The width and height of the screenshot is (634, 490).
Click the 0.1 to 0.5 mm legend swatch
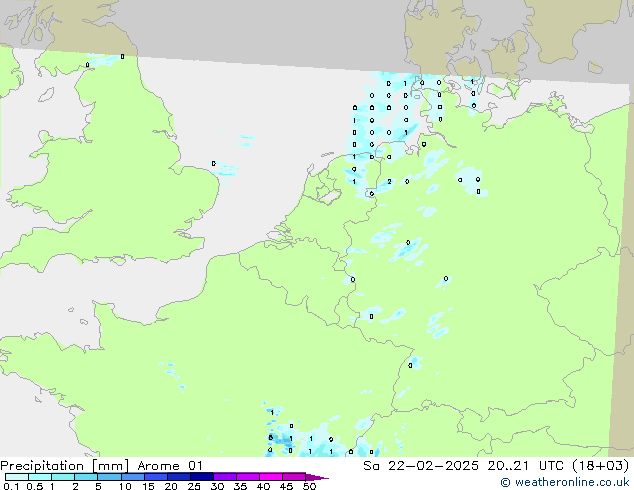click(17, 477)
